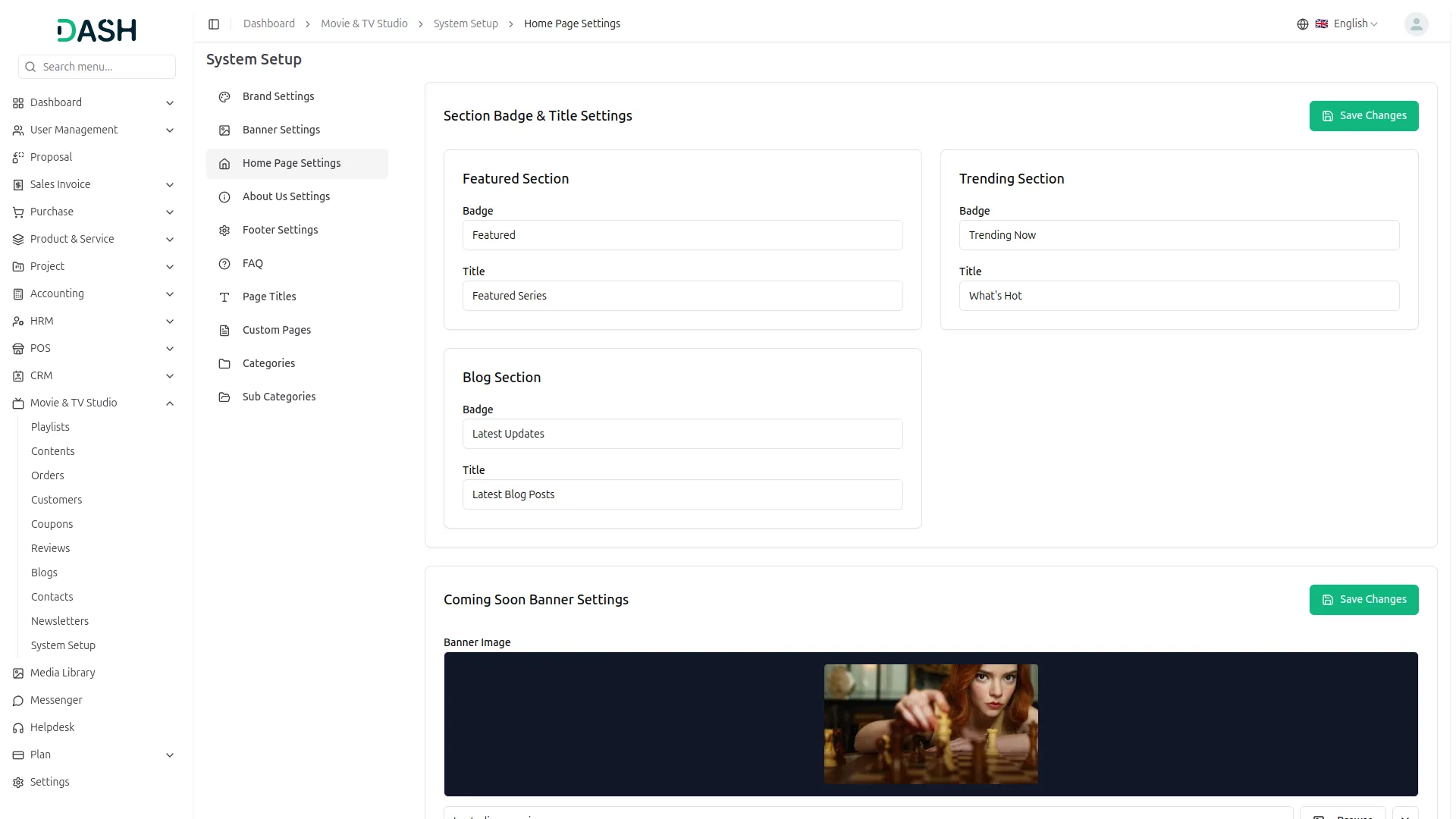This screenshot has height=819, width=1456.
Task: Click the chess banner image preview
Action: click(x=930, y=723)
